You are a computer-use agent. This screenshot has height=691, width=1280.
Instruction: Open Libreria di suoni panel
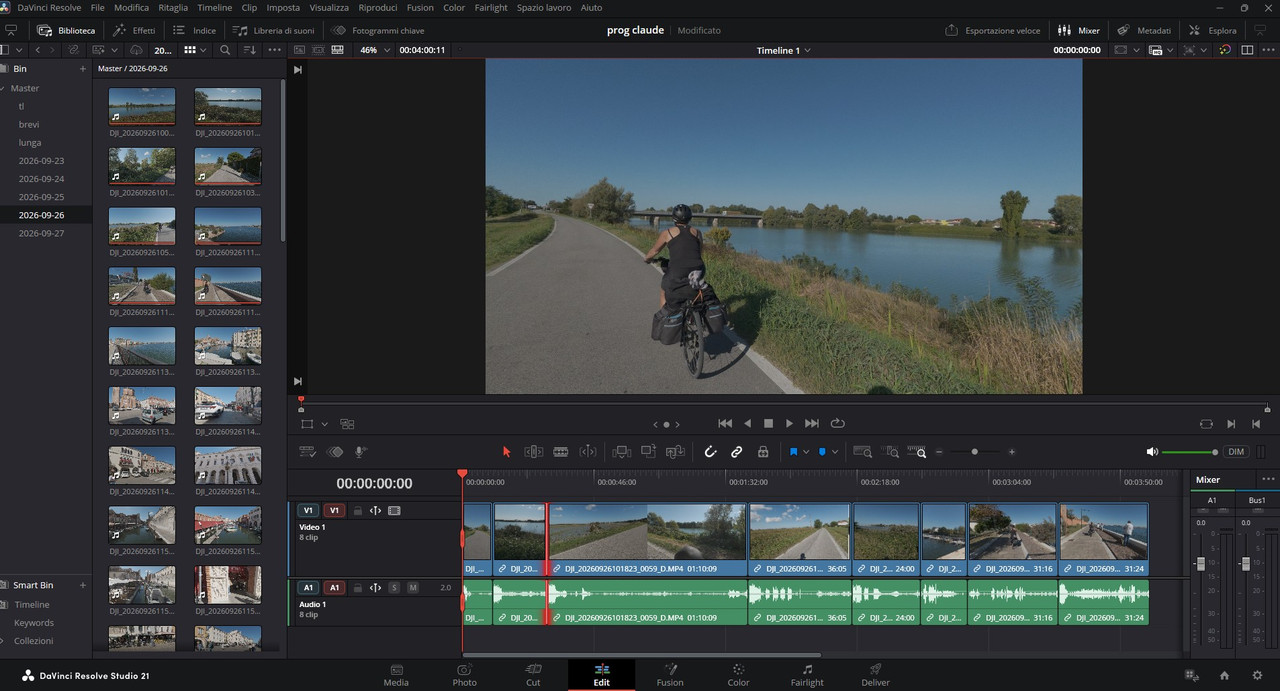(273, 30)
